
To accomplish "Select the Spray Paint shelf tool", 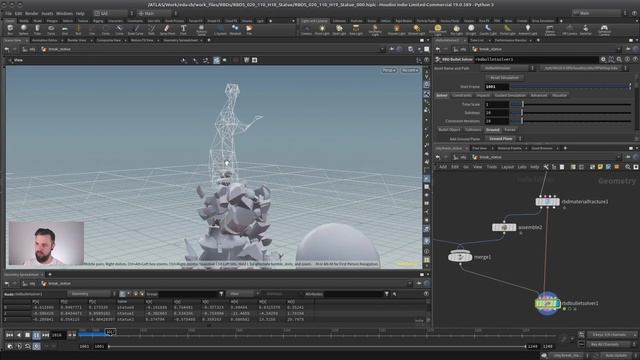I will pos(167,29).
